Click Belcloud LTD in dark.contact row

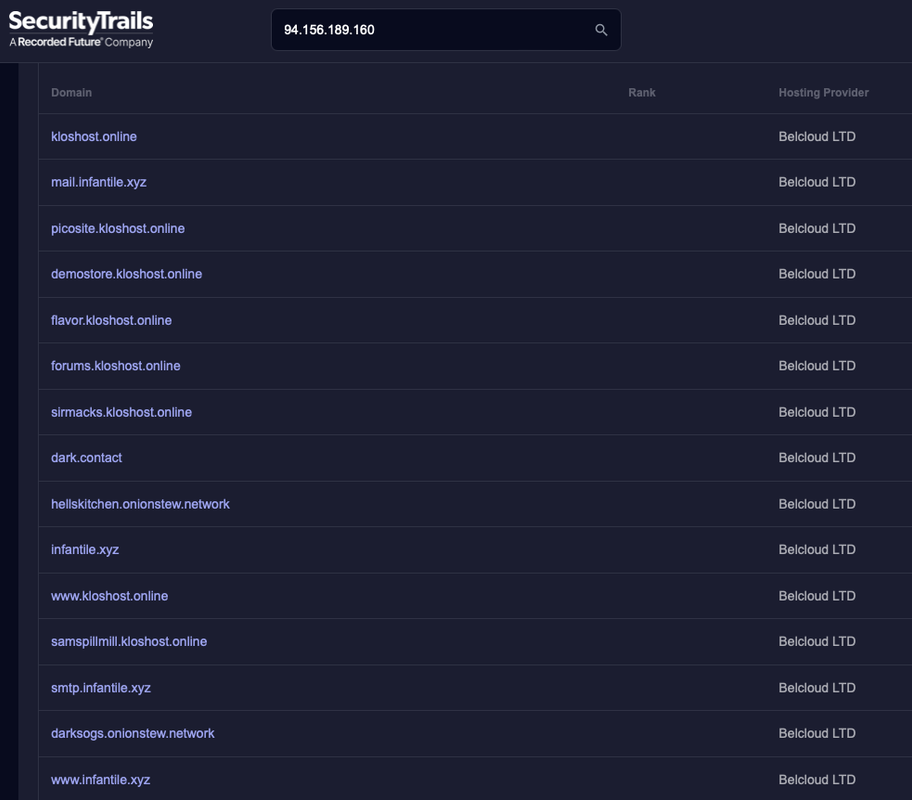tap(817, 458)
